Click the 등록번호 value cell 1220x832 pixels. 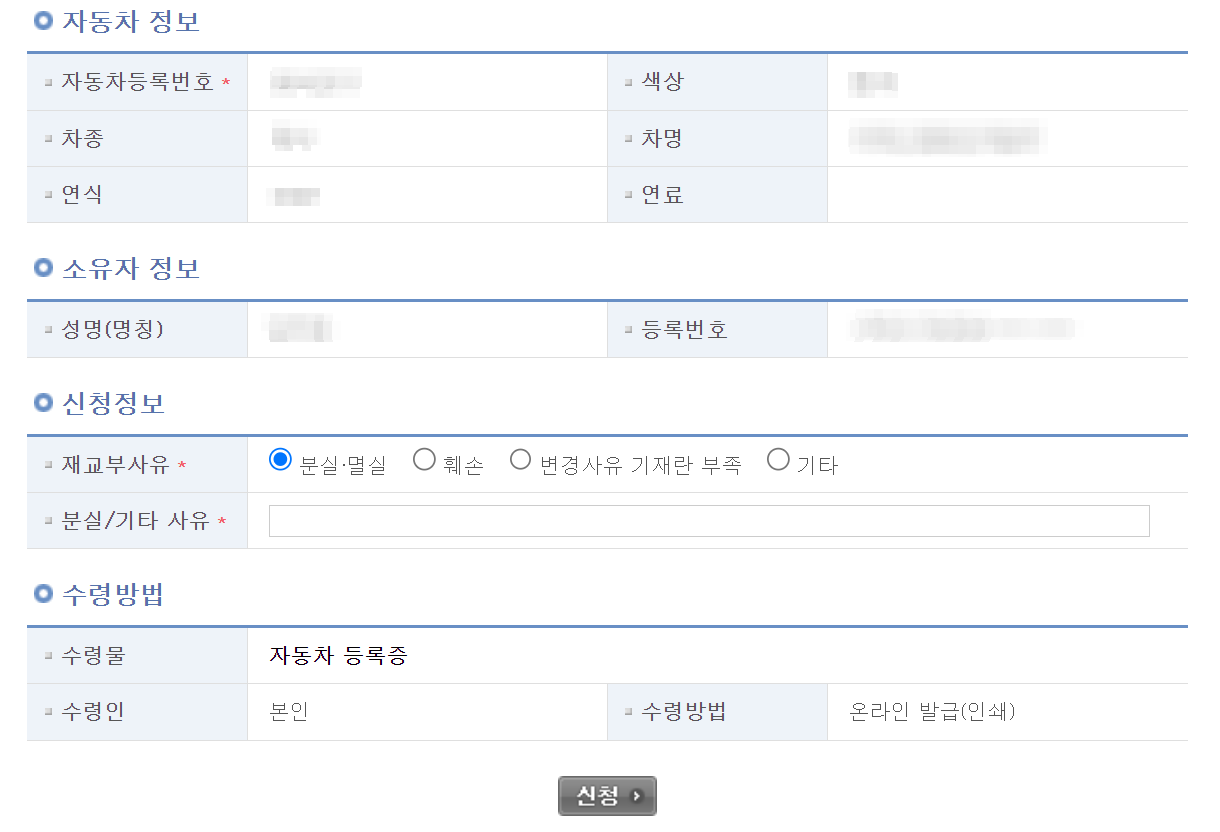coord(1009,329)
